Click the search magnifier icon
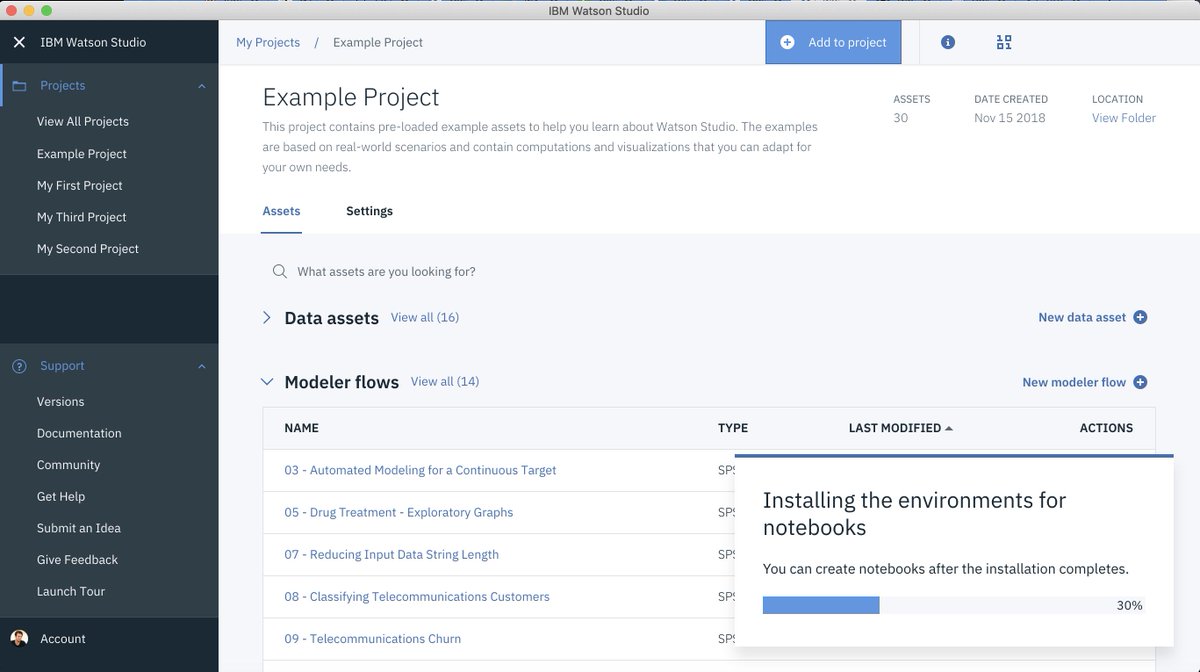 click(x=280, y=272)
